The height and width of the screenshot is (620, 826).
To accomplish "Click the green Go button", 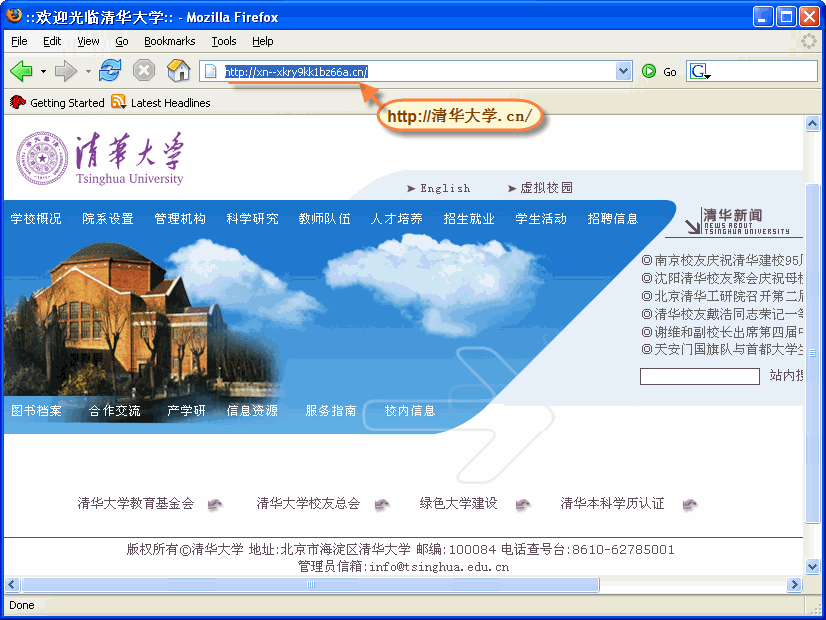I will click(x=659, y=72).
